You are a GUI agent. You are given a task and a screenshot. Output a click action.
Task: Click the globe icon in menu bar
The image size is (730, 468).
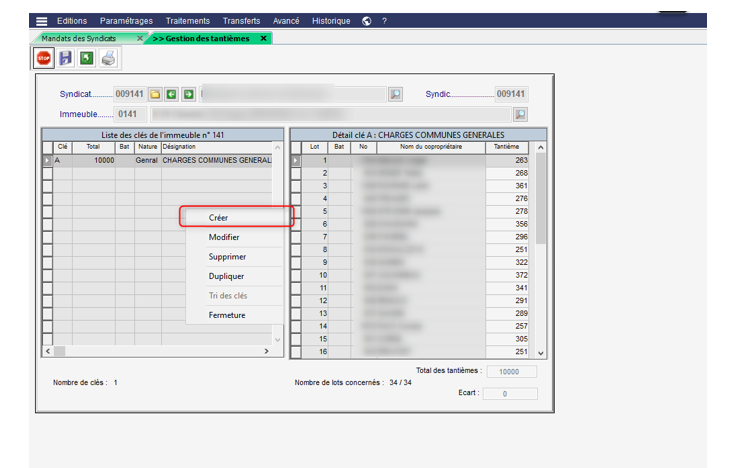pos(367,21)
